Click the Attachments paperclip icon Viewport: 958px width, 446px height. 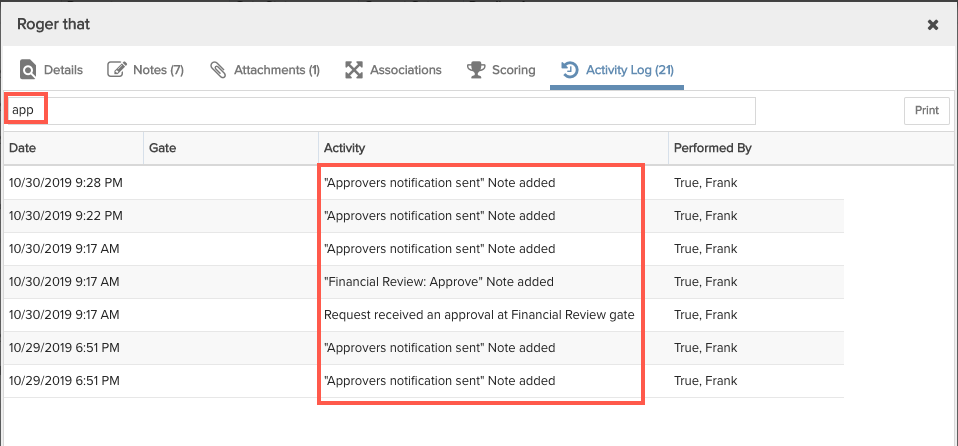pyautogui.click(x=218, y=70)
